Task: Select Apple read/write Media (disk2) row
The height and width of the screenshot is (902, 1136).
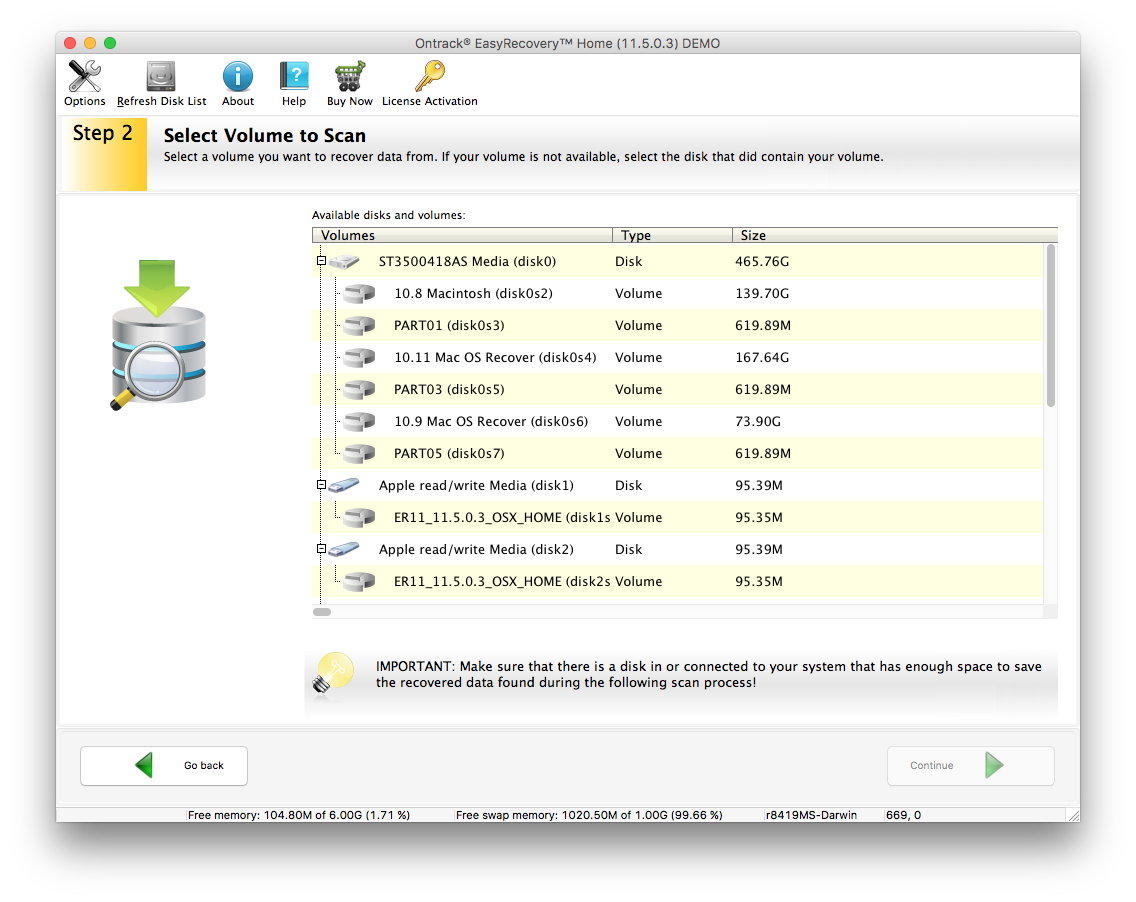Action: 677,549
